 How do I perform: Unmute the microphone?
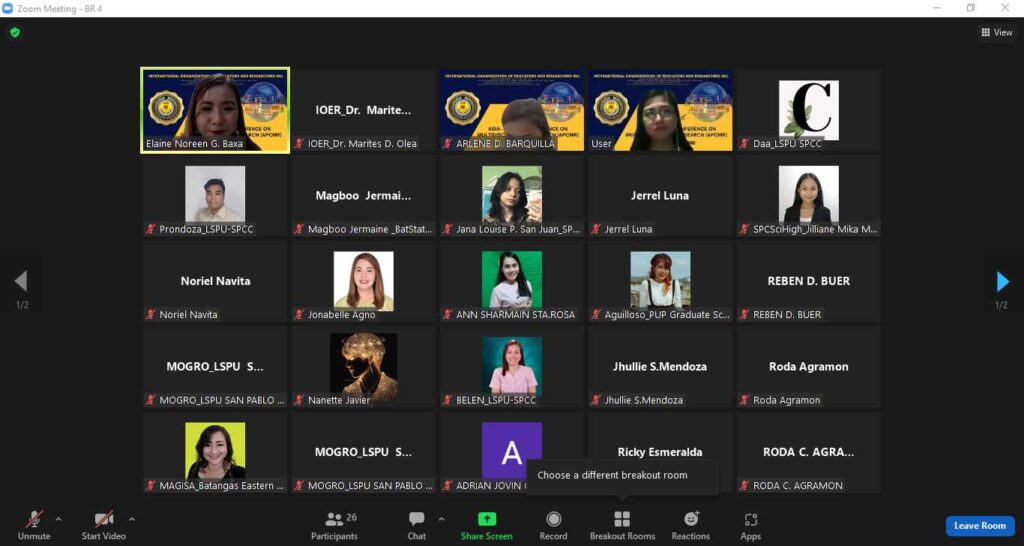tap(33, 519)
